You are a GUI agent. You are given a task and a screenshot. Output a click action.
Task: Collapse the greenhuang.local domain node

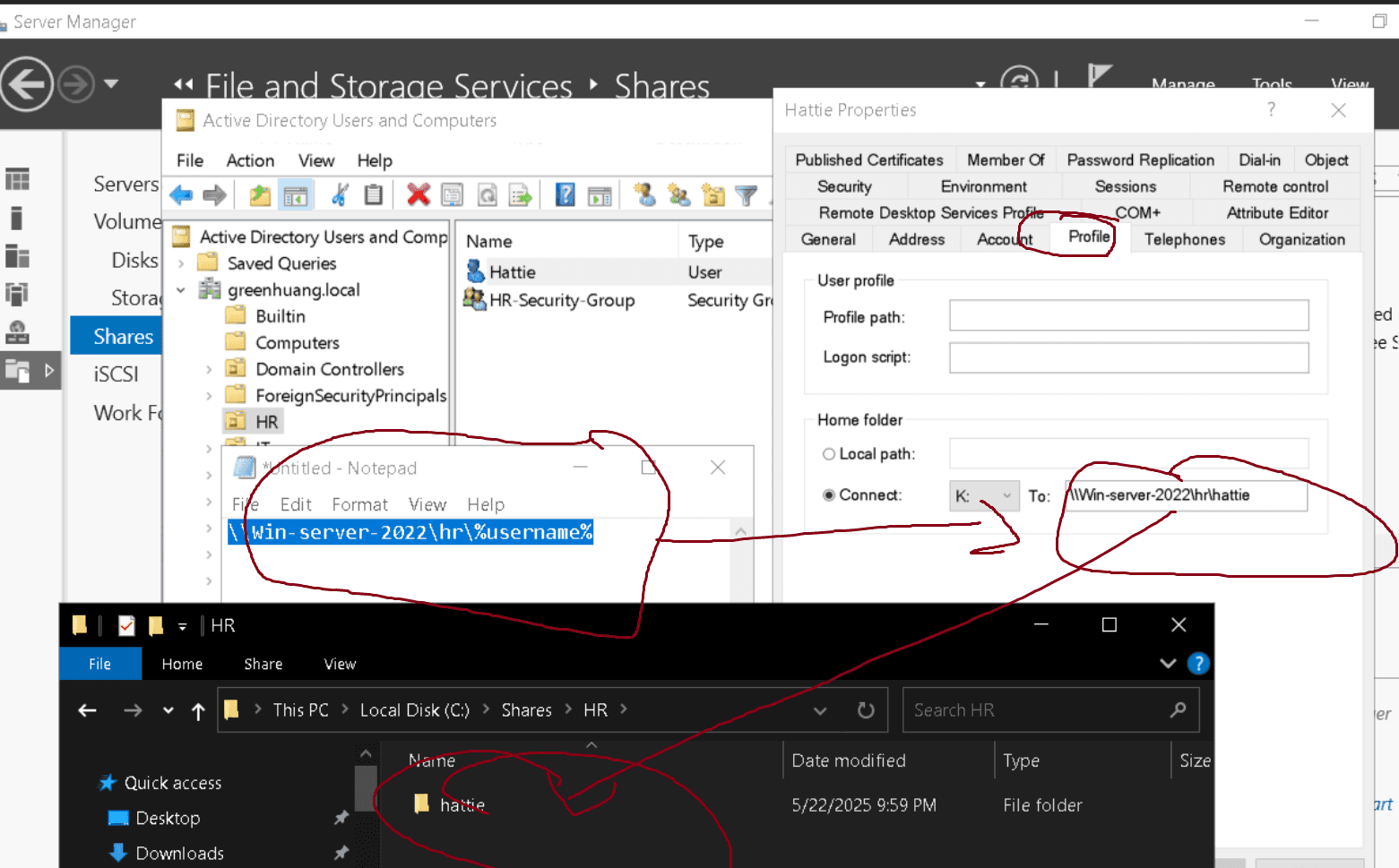pos(182,289)
